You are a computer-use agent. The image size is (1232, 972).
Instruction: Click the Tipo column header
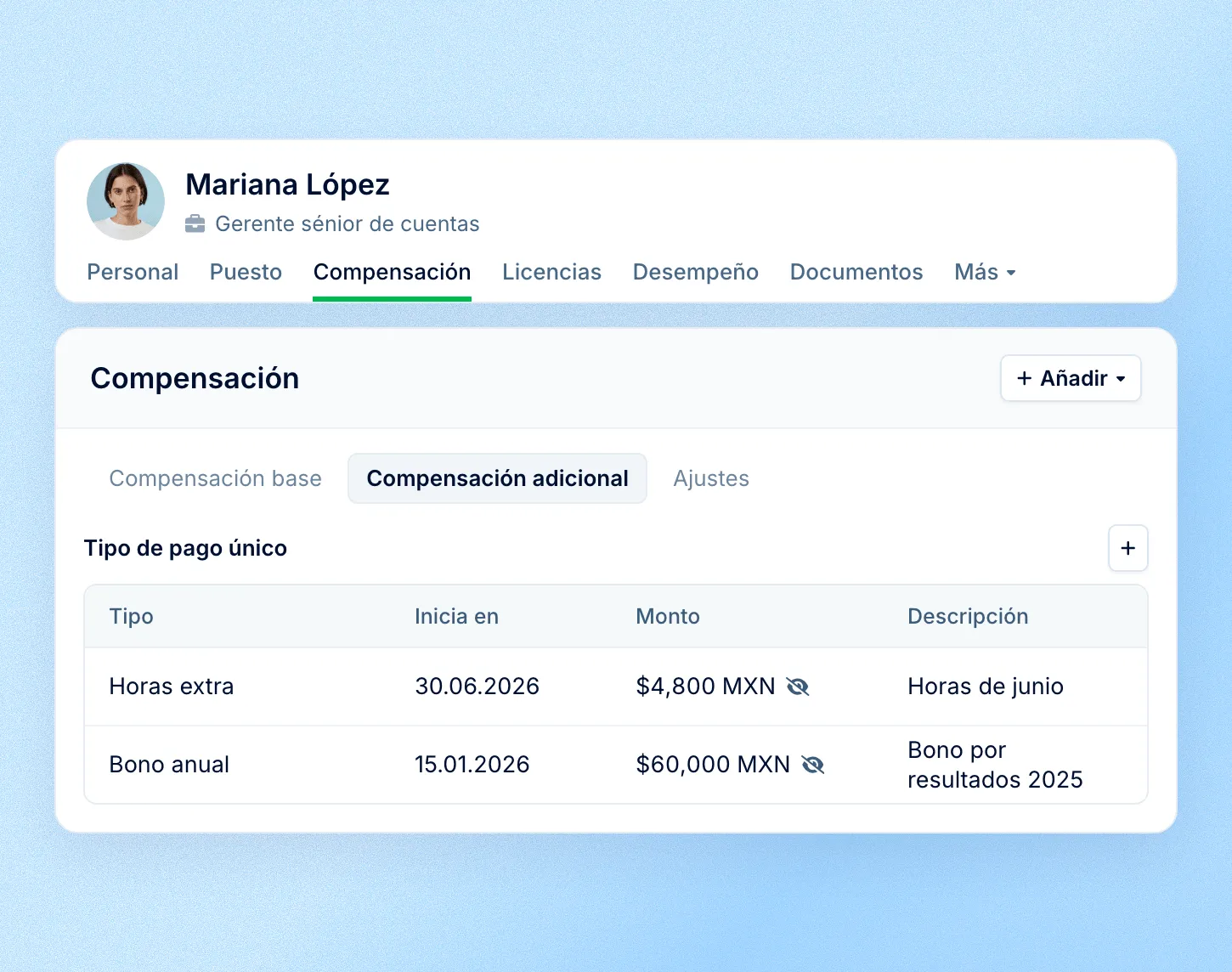[131, 616]
